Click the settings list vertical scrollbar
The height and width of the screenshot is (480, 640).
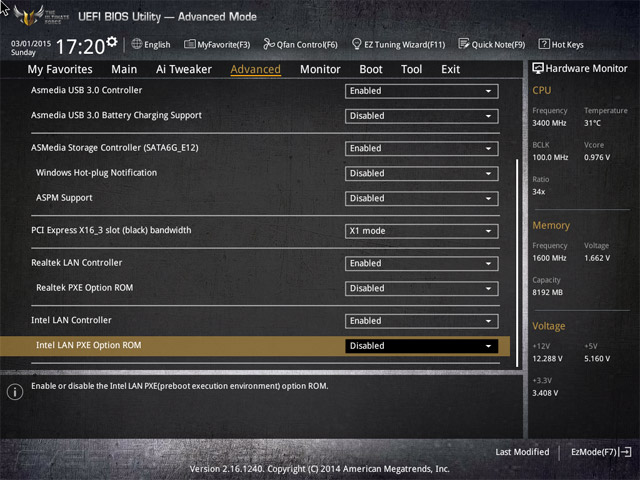517,263
